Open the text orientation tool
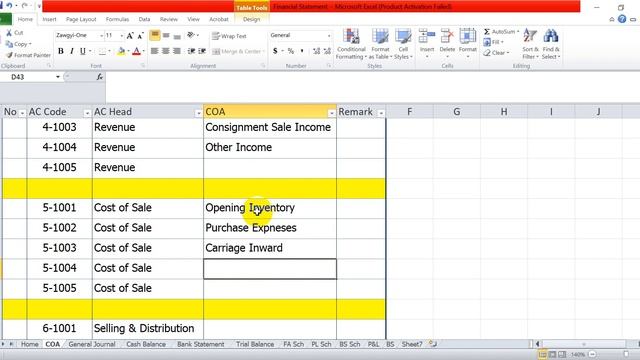 [192, 36]
